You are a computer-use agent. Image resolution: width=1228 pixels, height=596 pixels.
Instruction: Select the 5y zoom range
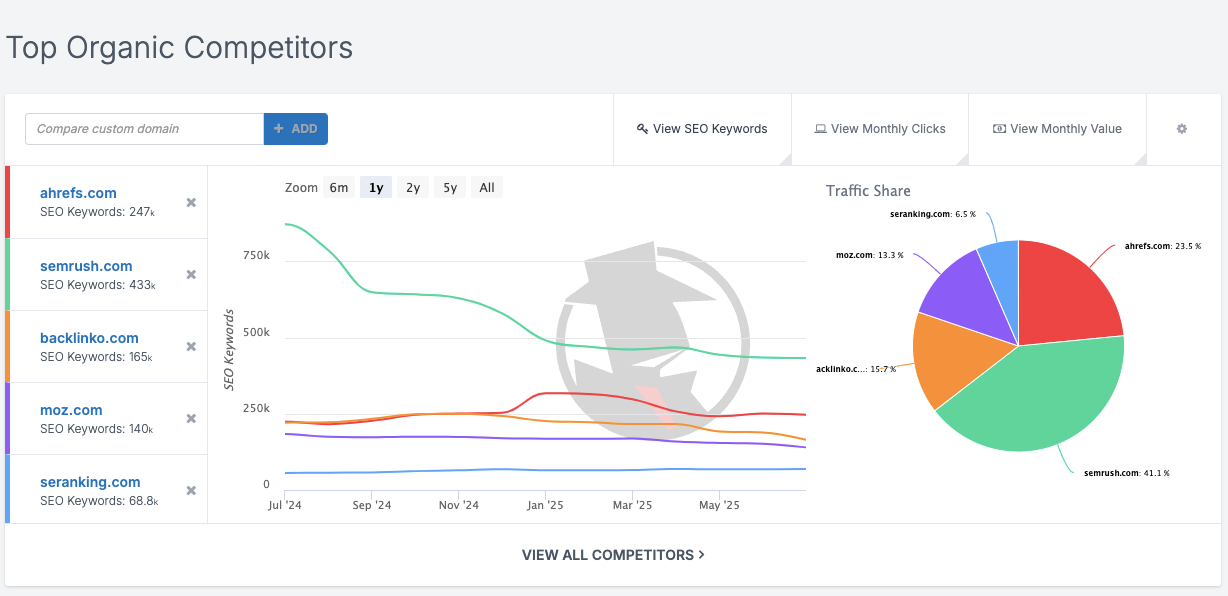[449, 186]
